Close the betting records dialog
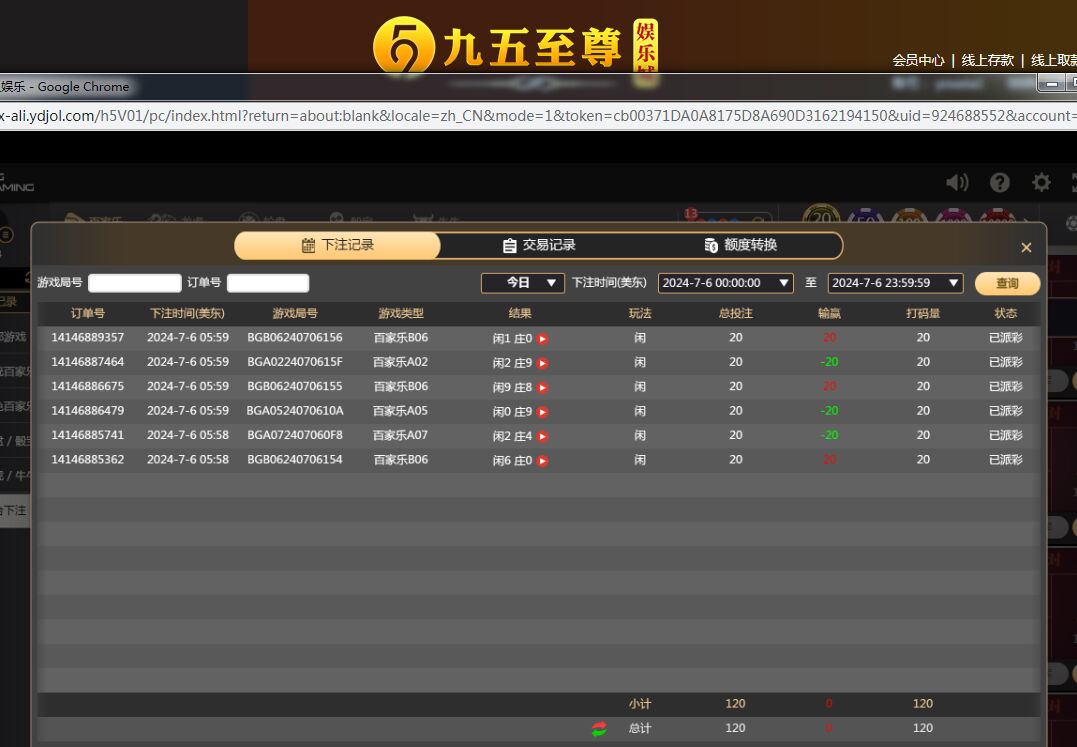Viewport: 1077px width, 747px height. [1026, 248]
